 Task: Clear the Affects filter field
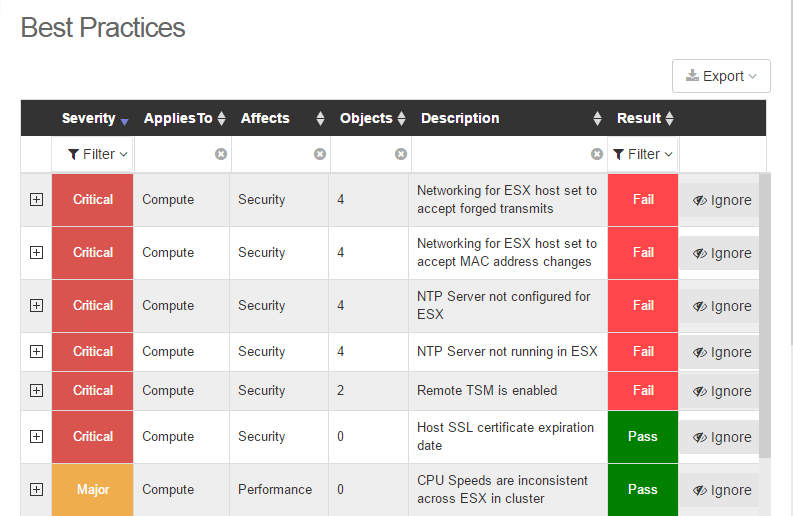[320, 154]
